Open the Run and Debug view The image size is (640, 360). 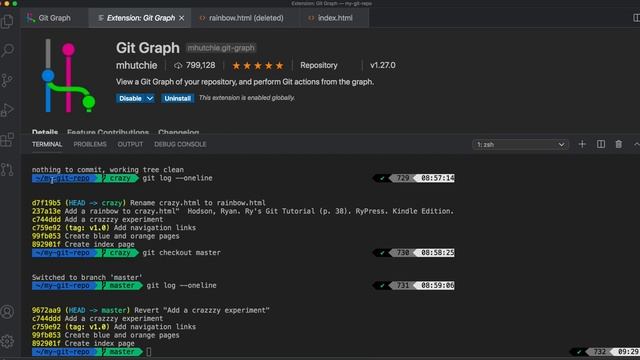7,110
